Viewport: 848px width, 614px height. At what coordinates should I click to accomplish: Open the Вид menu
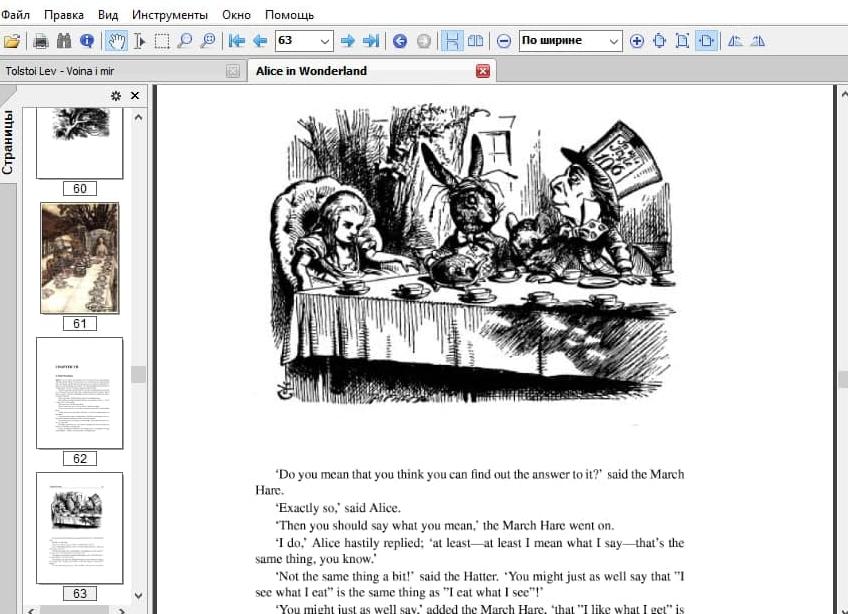(x=108, y=15)
